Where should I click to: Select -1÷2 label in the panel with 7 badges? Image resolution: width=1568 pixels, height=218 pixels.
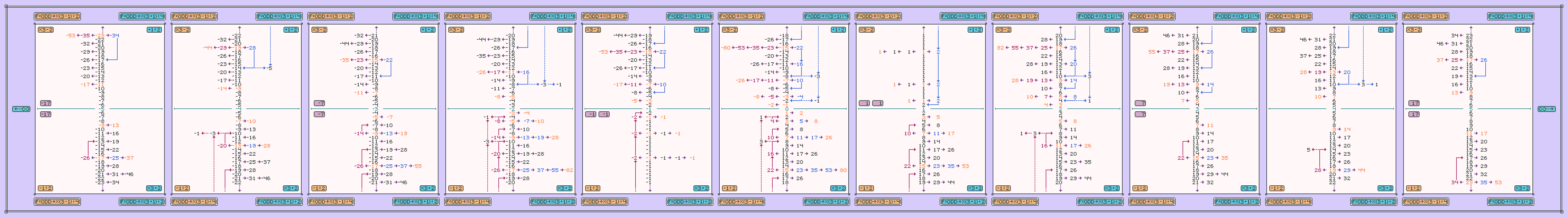[1140, 189]
